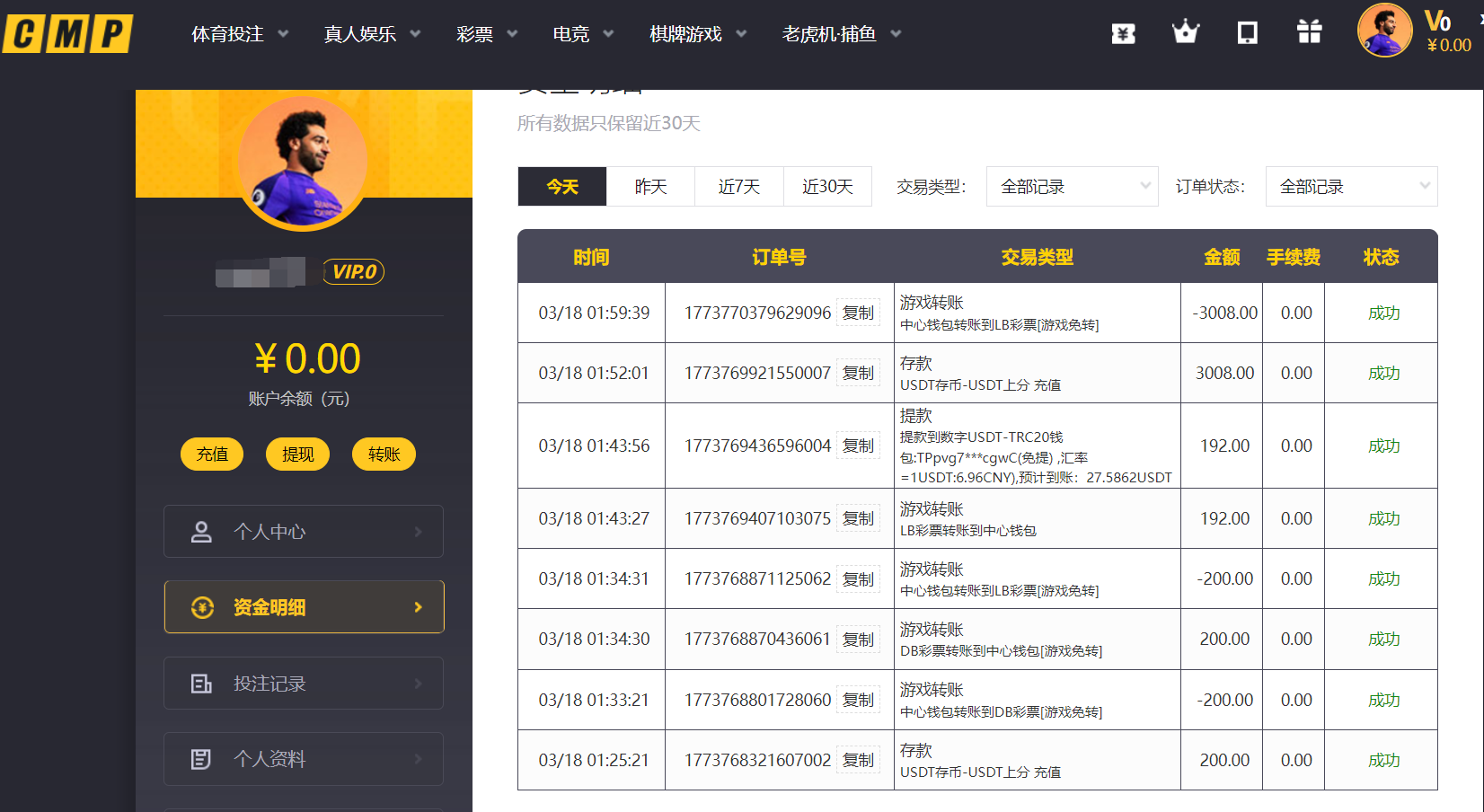This screenshot has width=1484, height=812.
Task: Click the VIP crown icon in top bar
Action: coord(1185,32)
